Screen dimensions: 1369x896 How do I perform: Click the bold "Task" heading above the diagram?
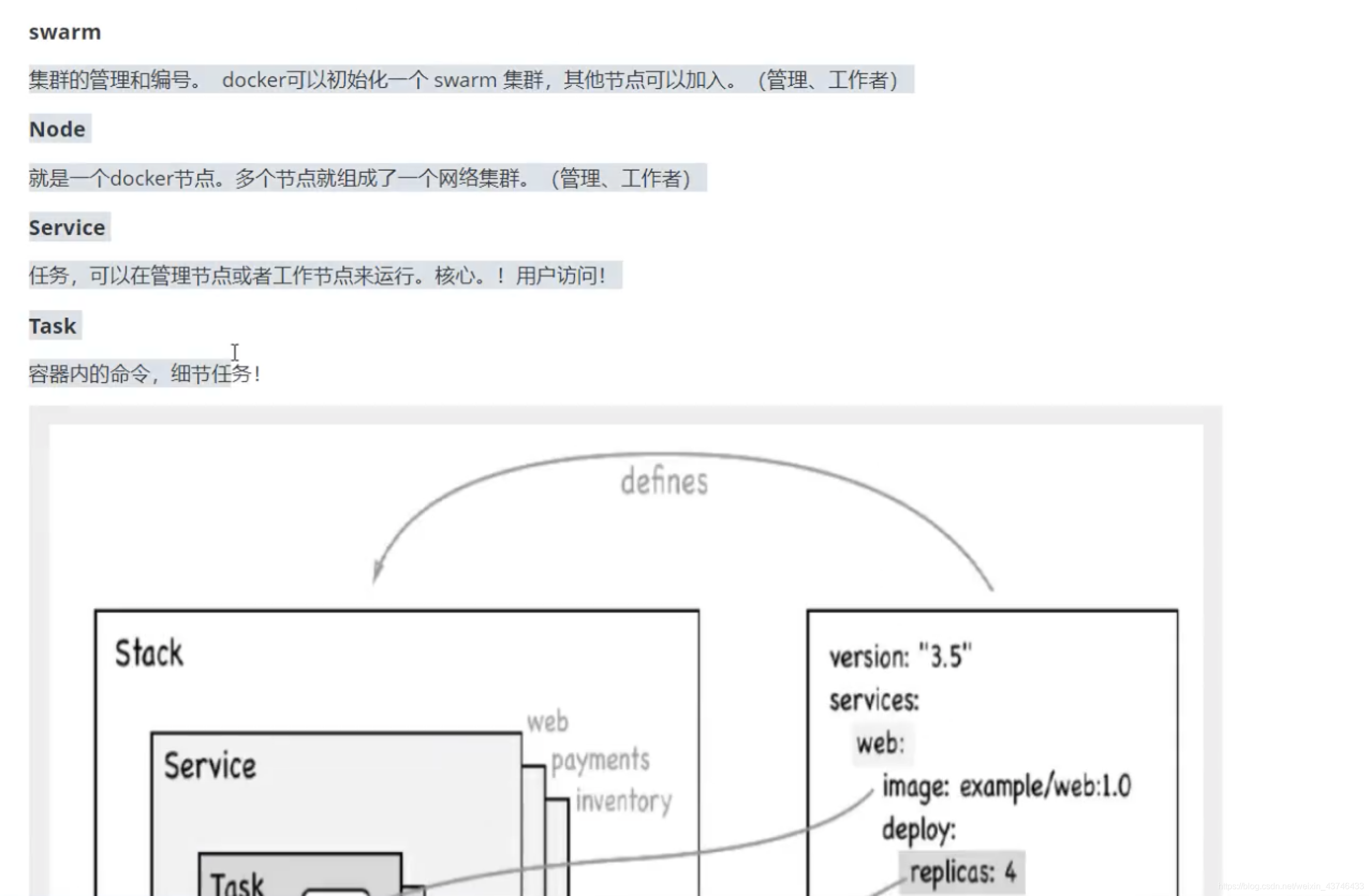click(53, 326)
